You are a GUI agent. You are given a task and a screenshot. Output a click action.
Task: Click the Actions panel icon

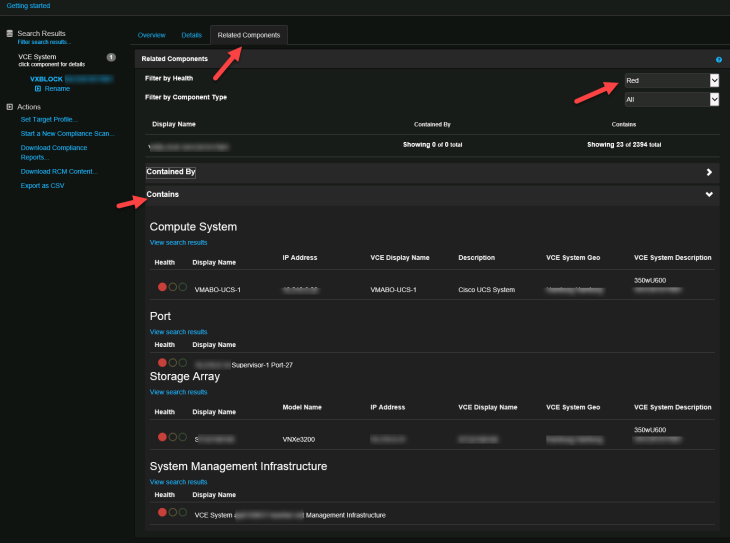pyautogui.click(x=9, y=106)
